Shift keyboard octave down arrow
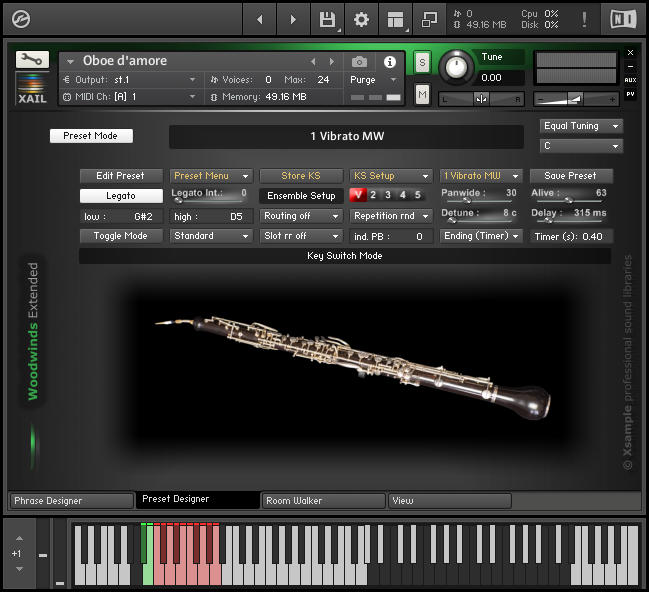The width and height of the screenshot is (649, 592). (x=19, y=569)
